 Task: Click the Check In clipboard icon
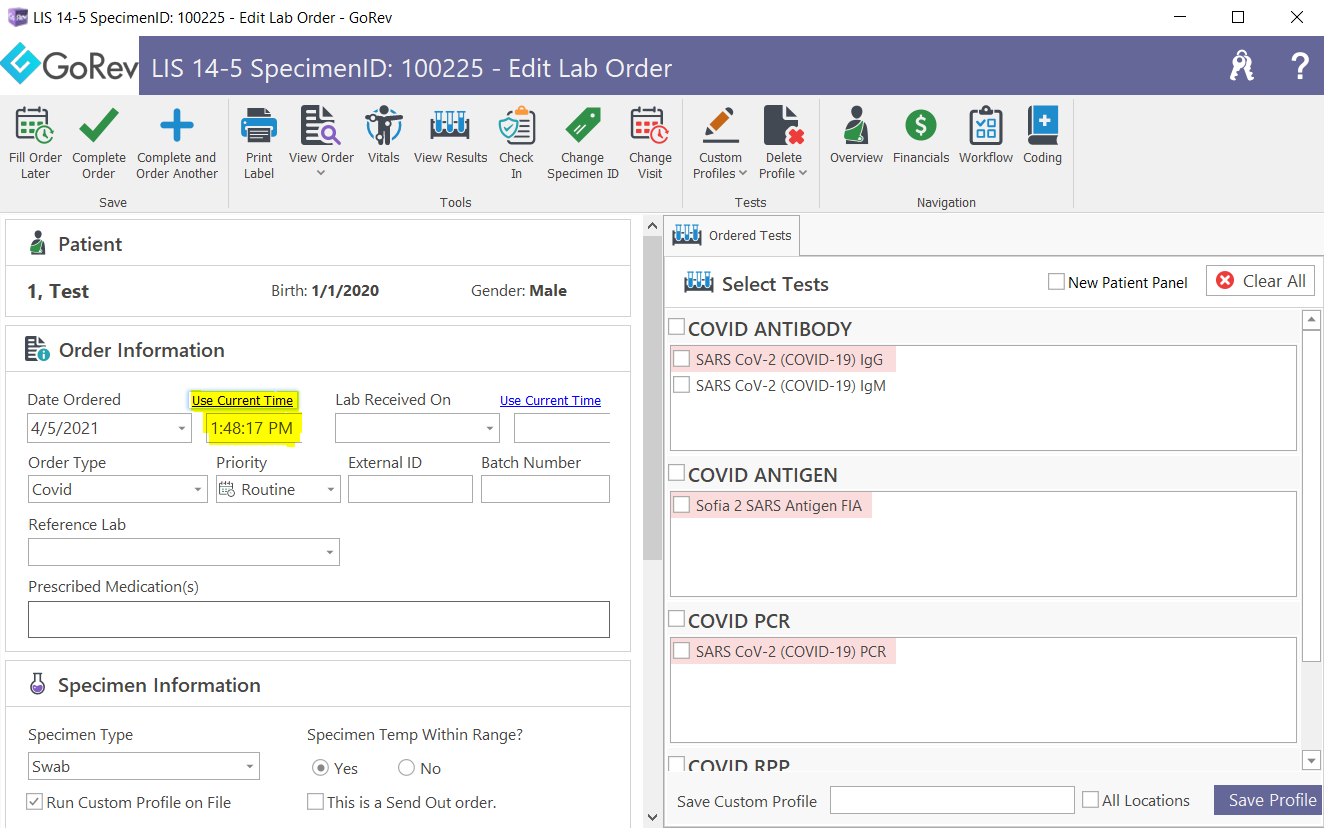click(517, 126)
